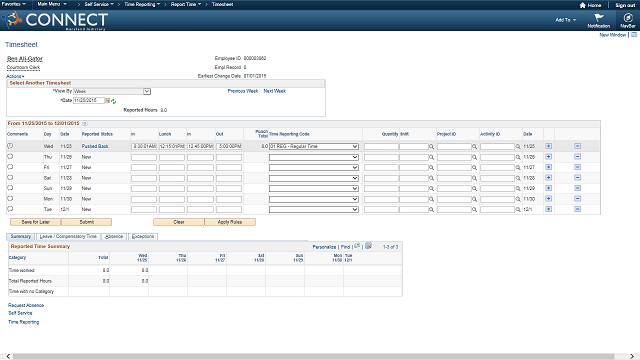Go to the Next Week link
Viewport: 640px width, 360px height.
click(275, 91)
